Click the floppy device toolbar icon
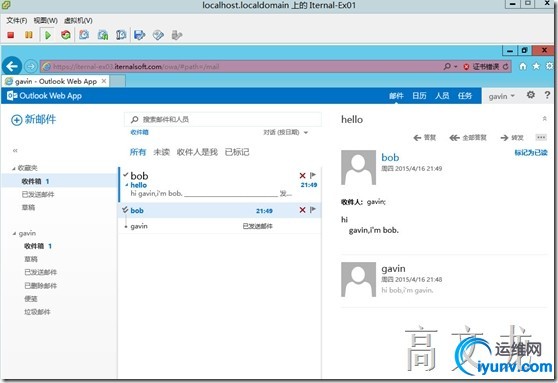The height and width of the screenshot is (383, 558). coord(140,35)
